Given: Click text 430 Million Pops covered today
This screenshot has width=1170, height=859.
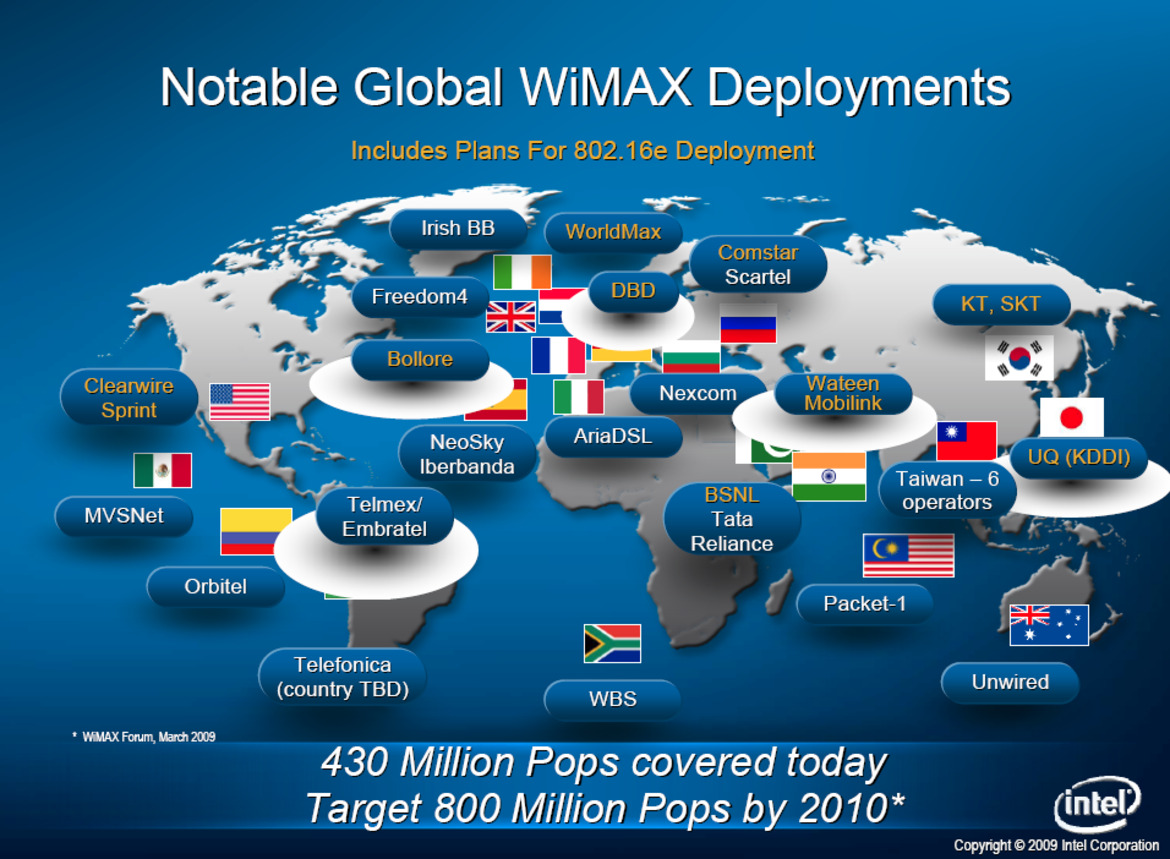Looking at the screenshot, I should click(604, 763).
